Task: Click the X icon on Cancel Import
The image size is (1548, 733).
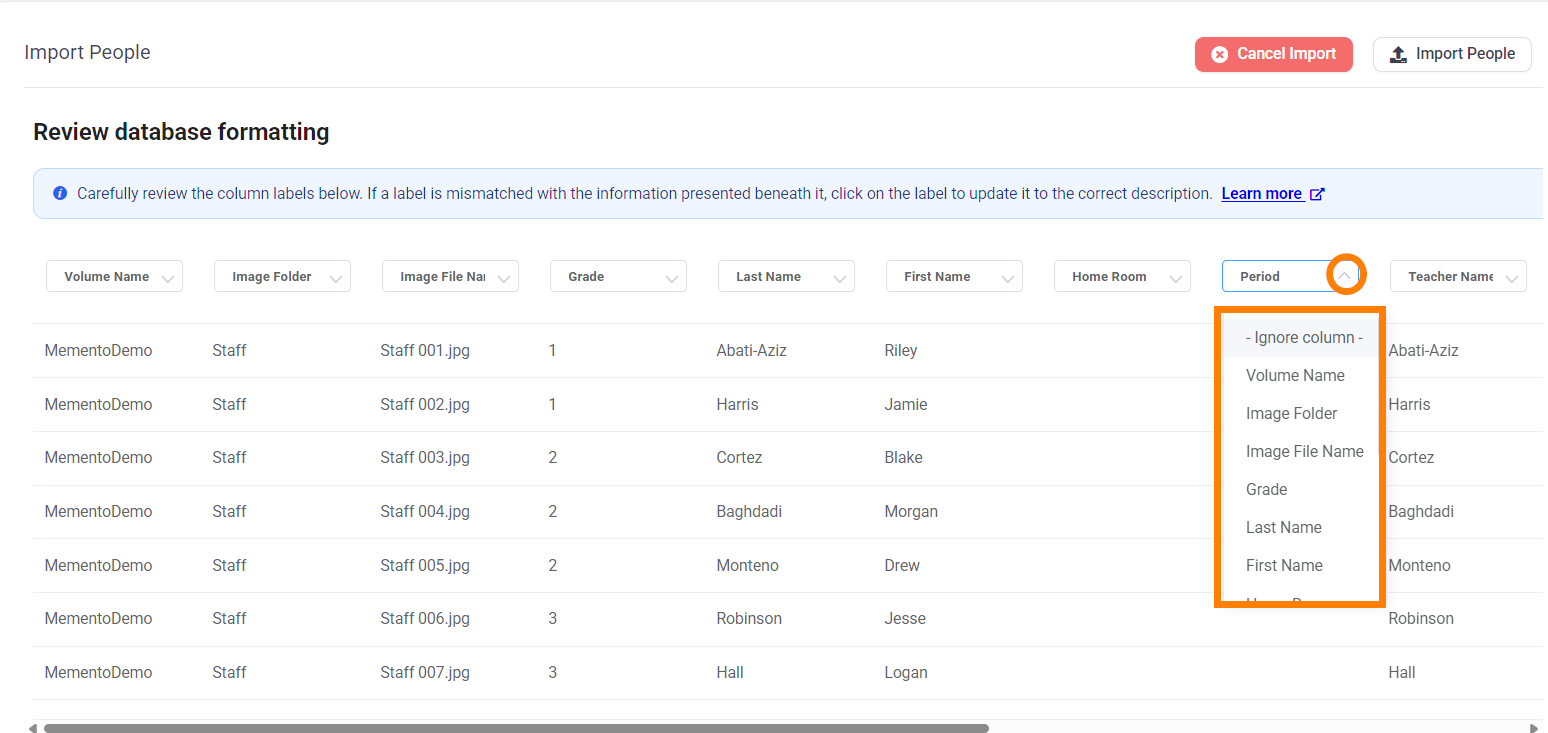Action: coord(1219,54)
